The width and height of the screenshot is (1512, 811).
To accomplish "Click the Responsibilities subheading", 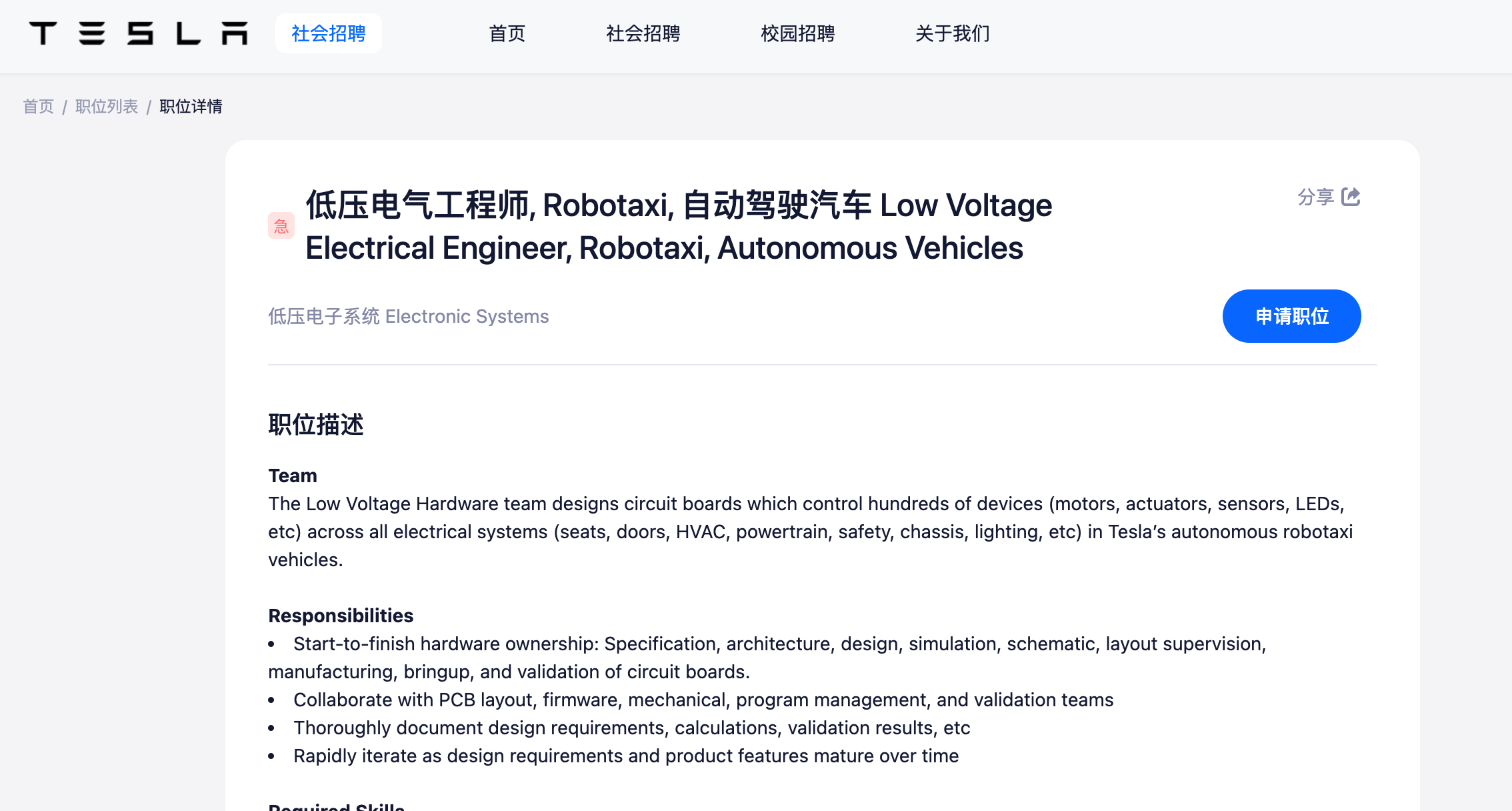I will tap(341, 616).
